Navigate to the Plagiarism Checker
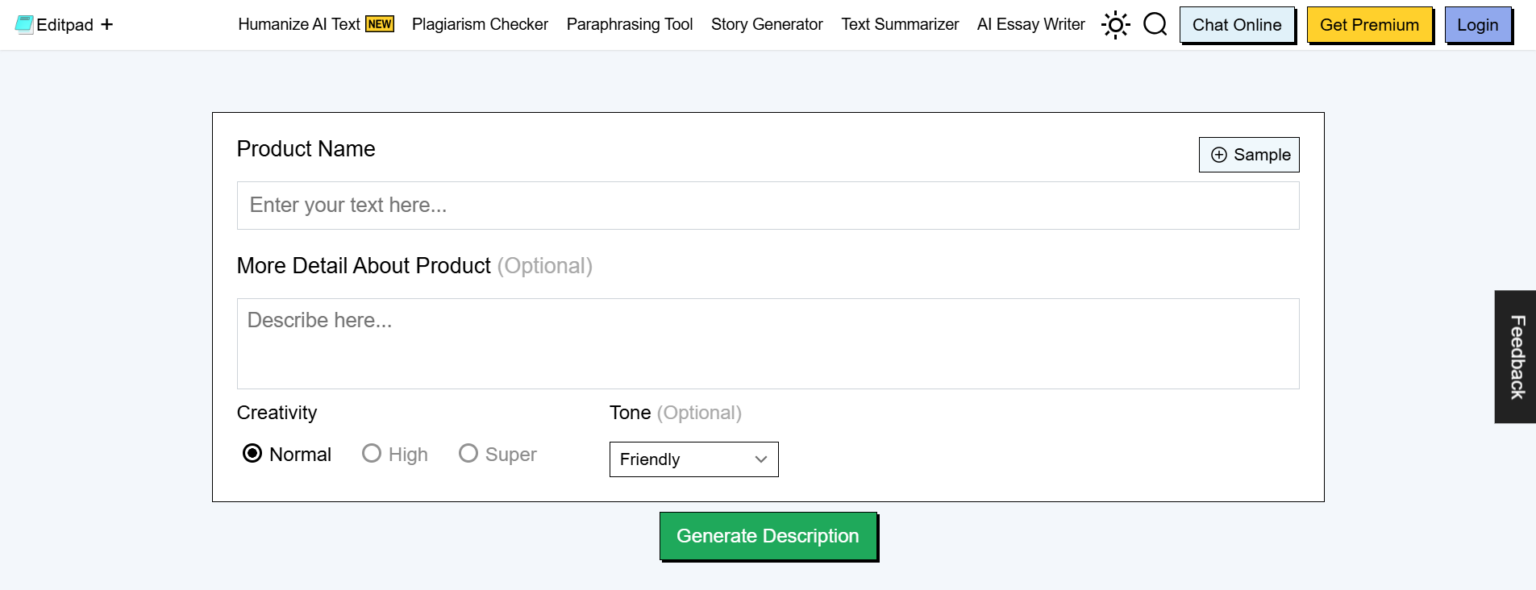This screenshot has width=1536, height=590. pyautogui.click(x=480, y=23)
